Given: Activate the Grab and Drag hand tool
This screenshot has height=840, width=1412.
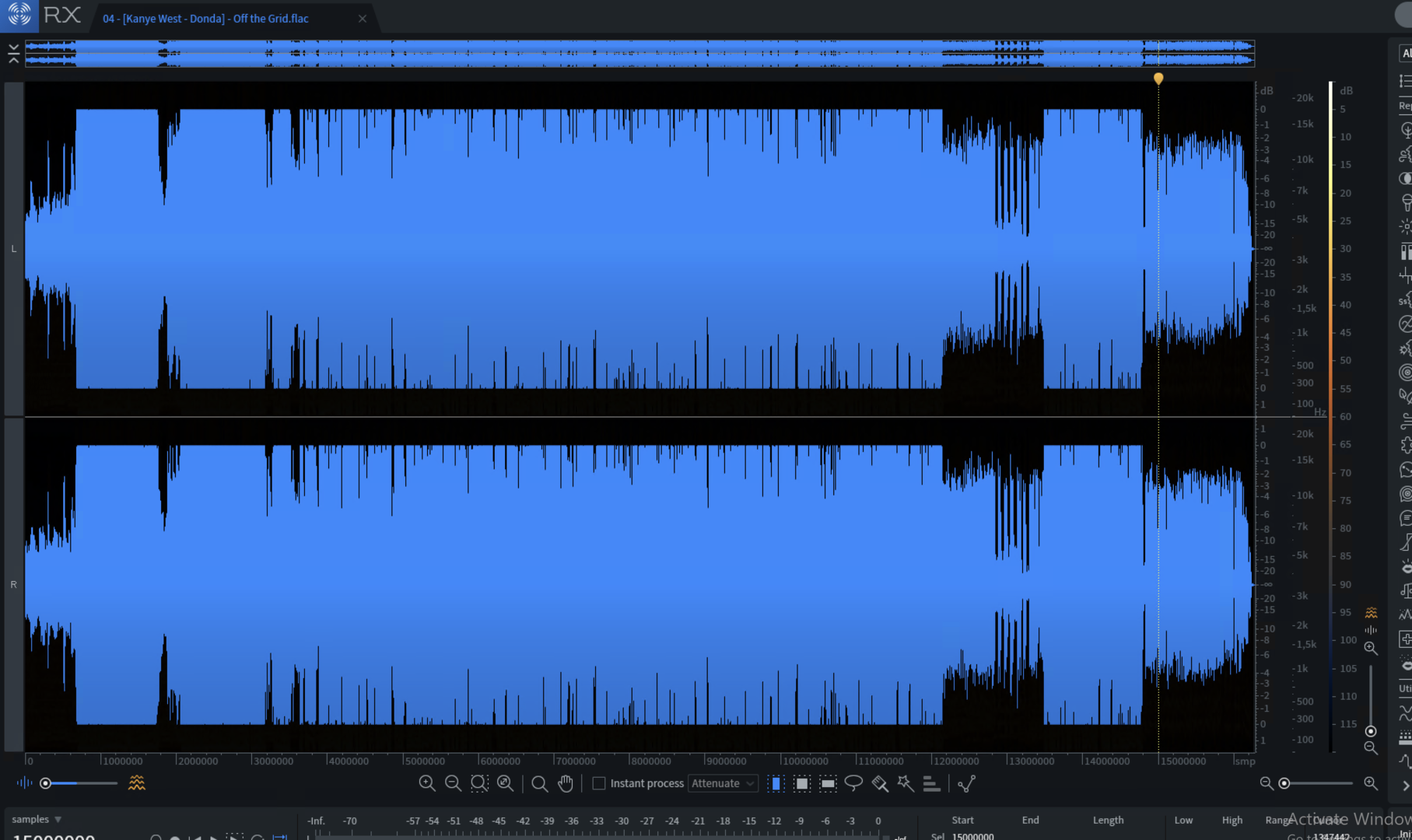Looking at the screenshot, I should (x=566, y=783).
